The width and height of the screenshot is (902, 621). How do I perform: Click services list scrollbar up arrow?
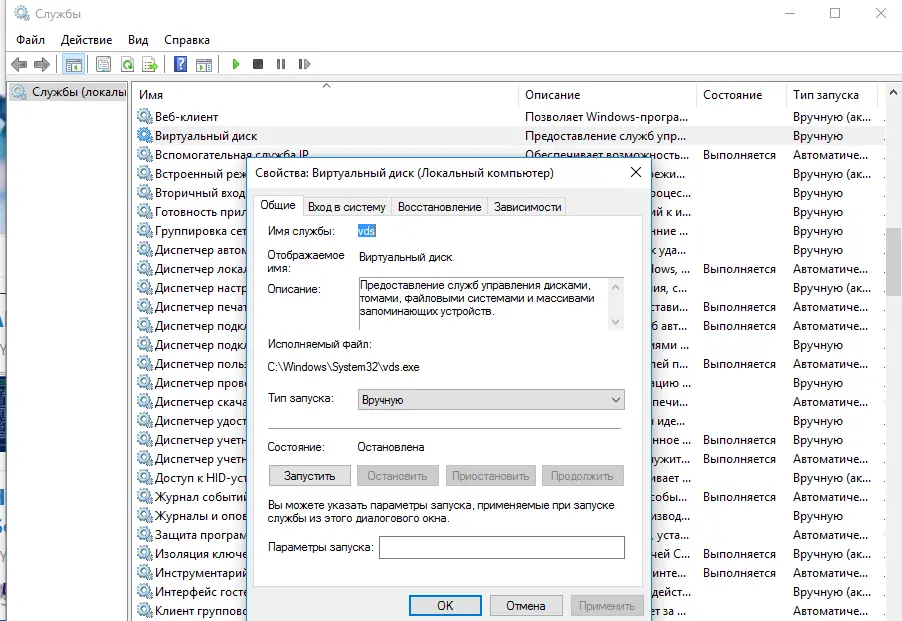point(893,93)
